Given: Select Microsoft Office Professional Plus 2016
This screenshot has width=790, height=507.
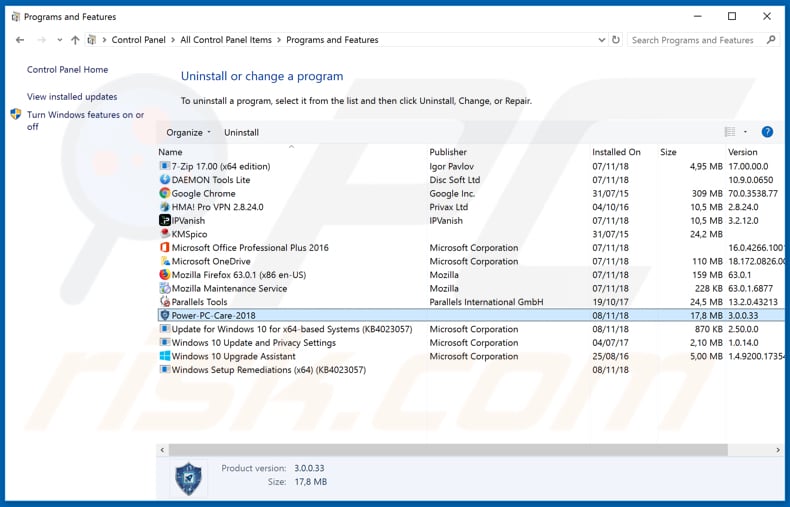Looking at the screenshot, I should 250,247.
